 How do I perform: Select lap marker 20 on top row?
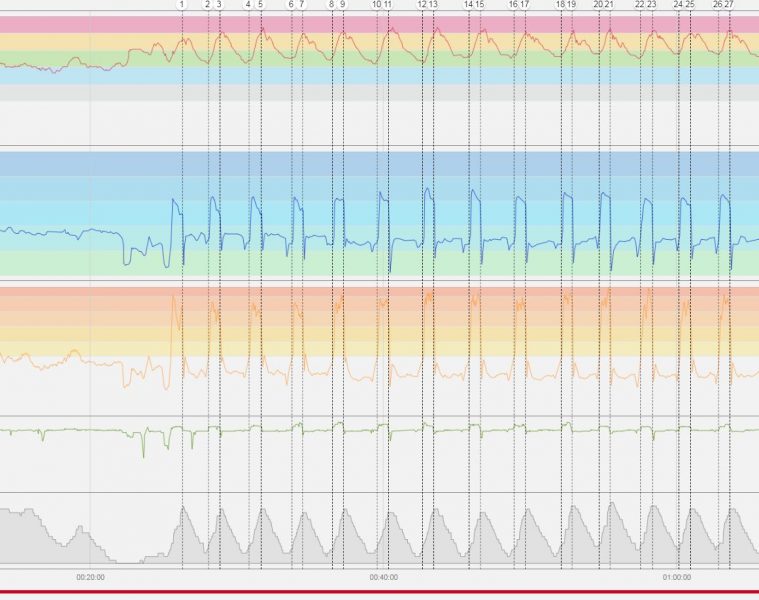pyautogui.click(x=599, y=5)
